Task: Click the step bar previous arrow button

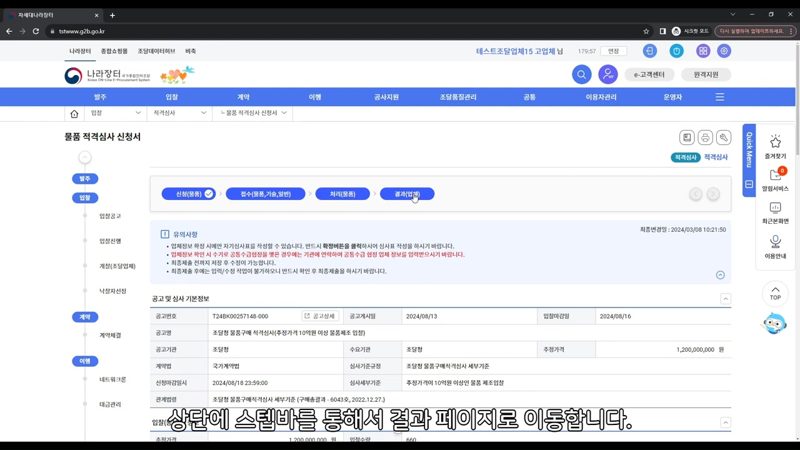Action: 695,194
